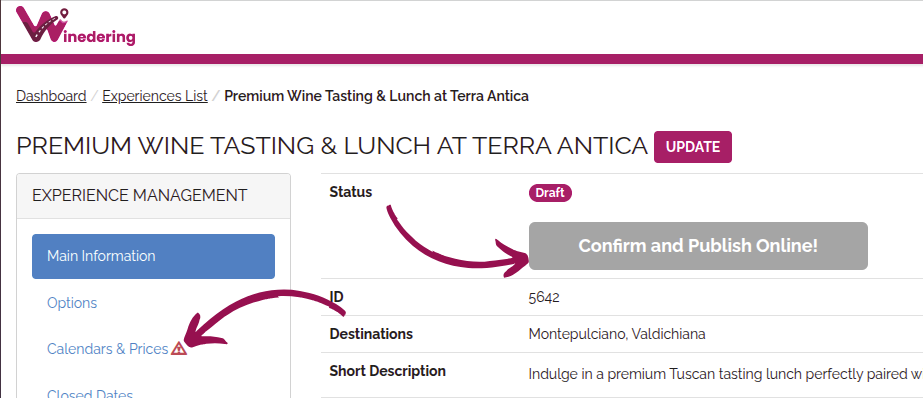923x398 pixels.
Task: Click Confirm and Publish Online button
Action: point(698,246)
